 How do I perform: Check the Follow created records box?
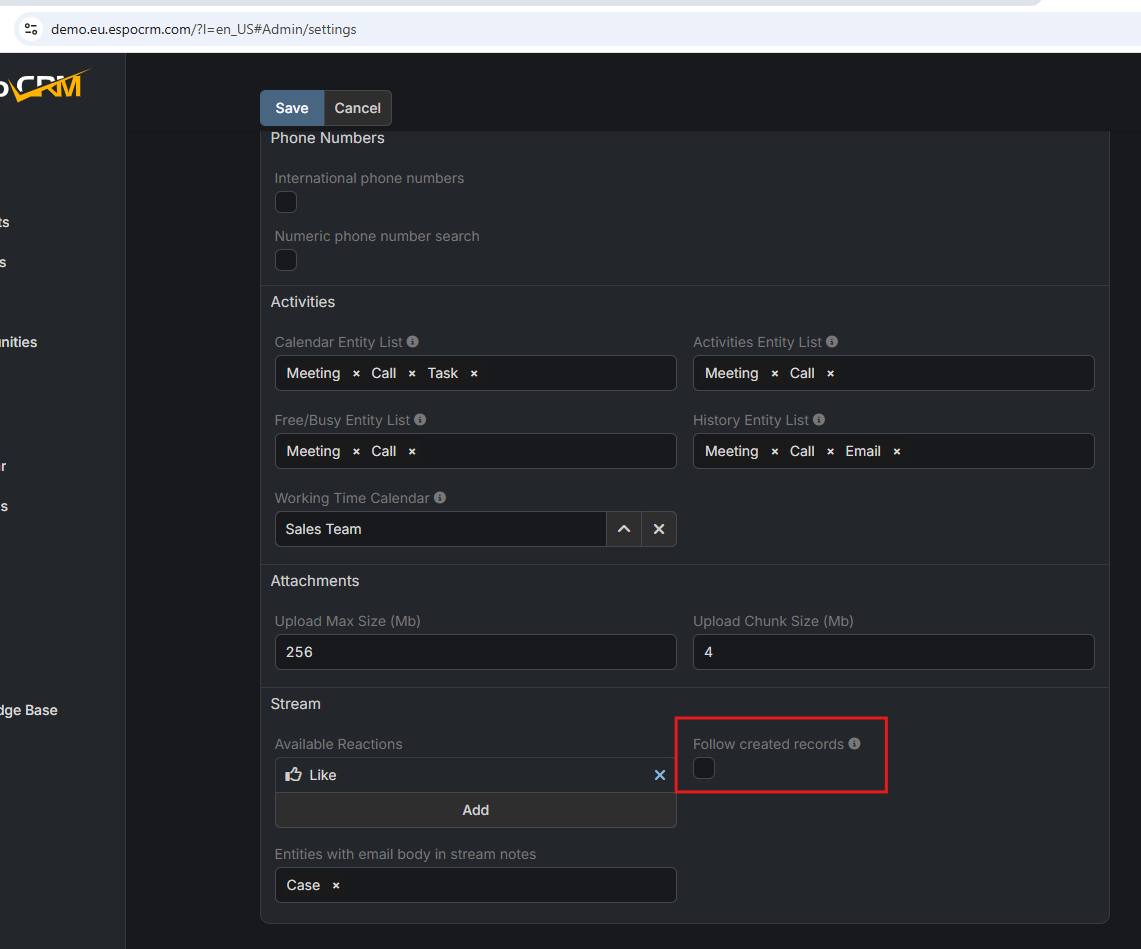[x=704, y=768]
